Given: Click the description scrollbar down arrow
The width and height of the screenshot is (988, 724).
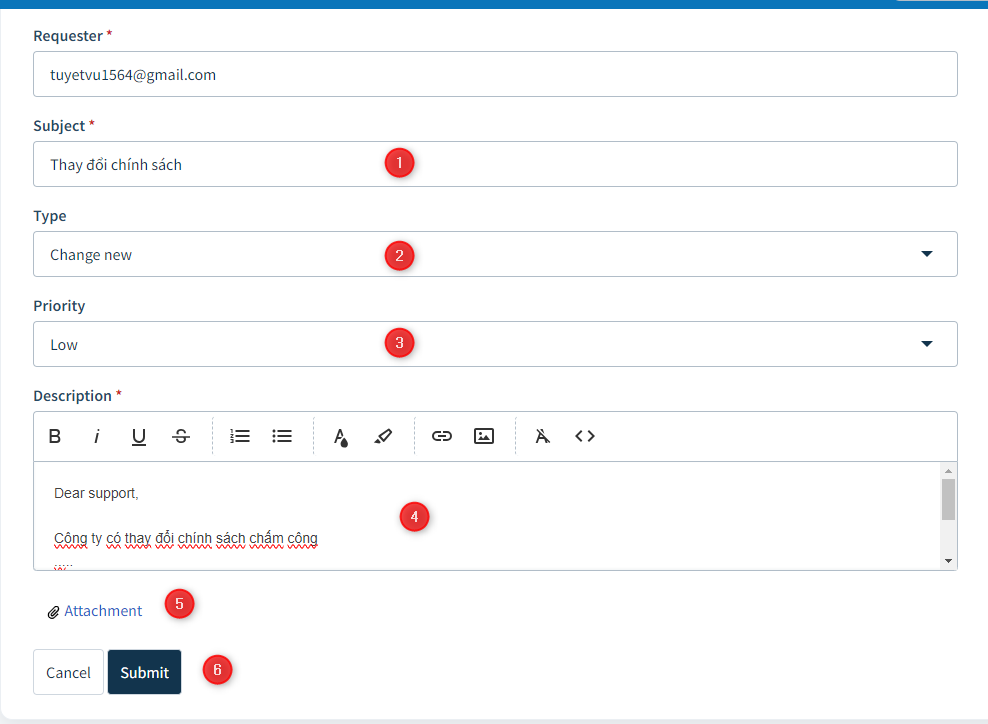Looking at the screenshot, I should pos(948,561).
